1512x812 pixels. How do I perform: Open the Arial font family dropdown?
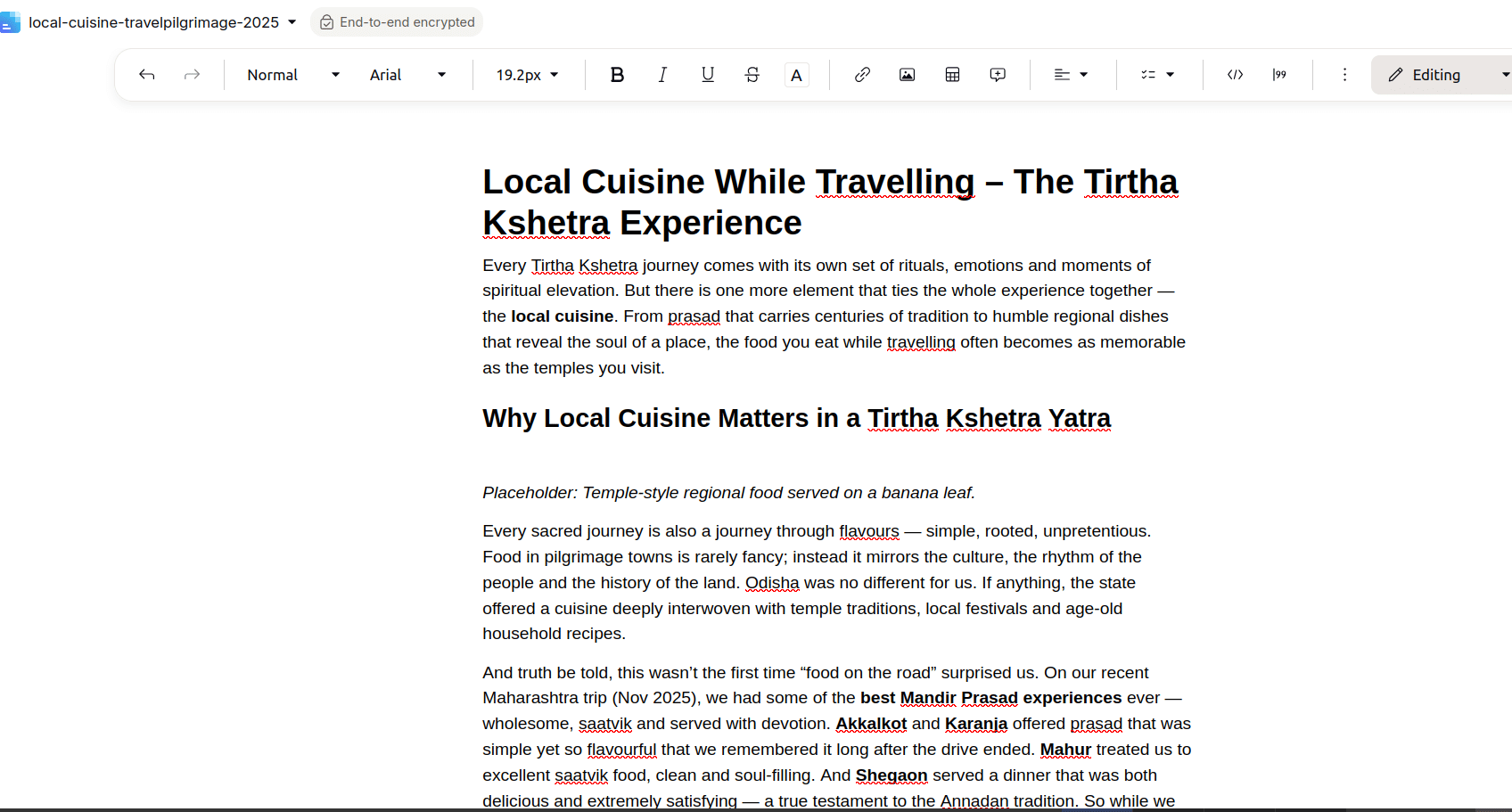tap(407, 75)
